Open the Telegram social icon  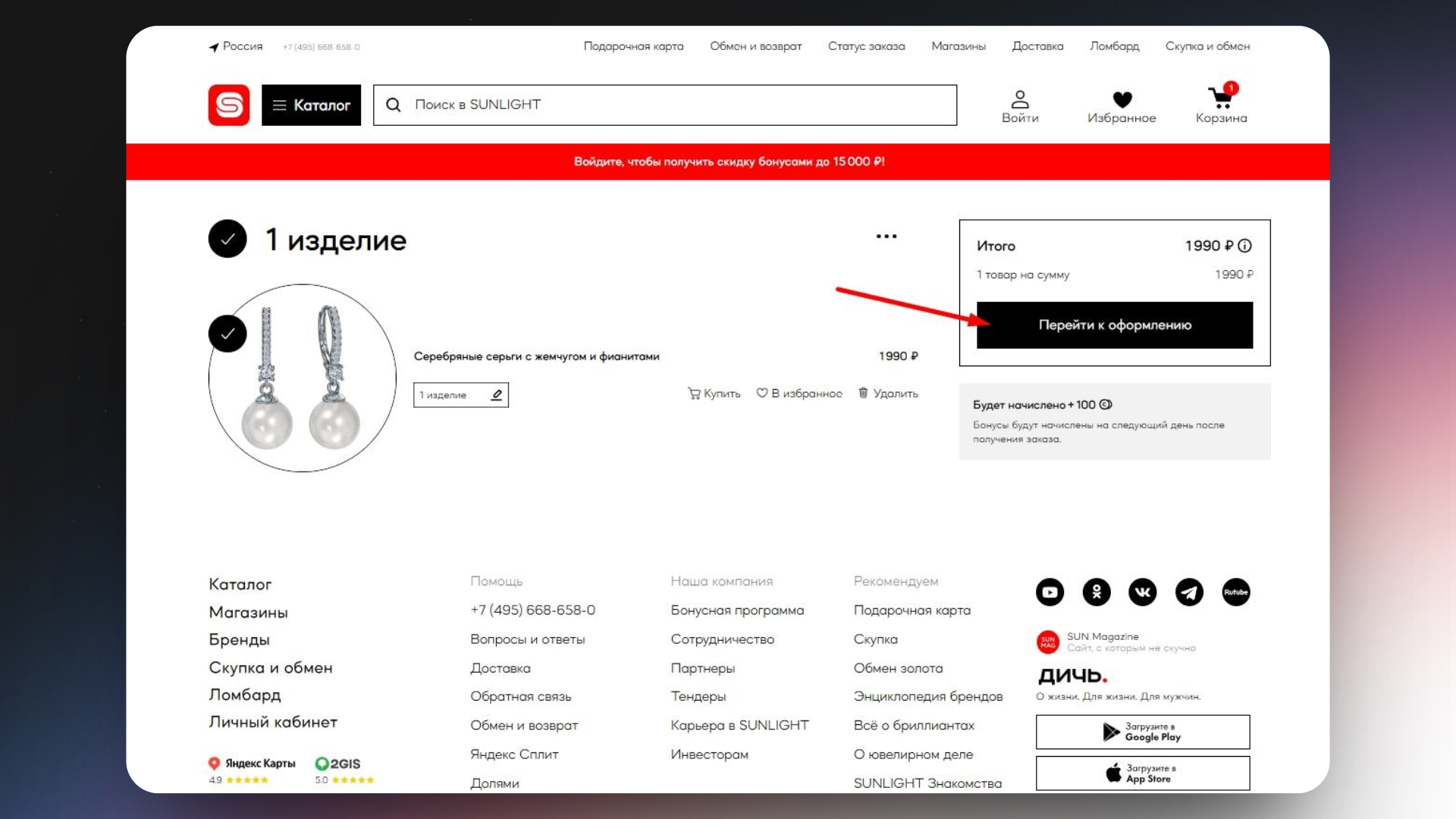[1189, 592]
